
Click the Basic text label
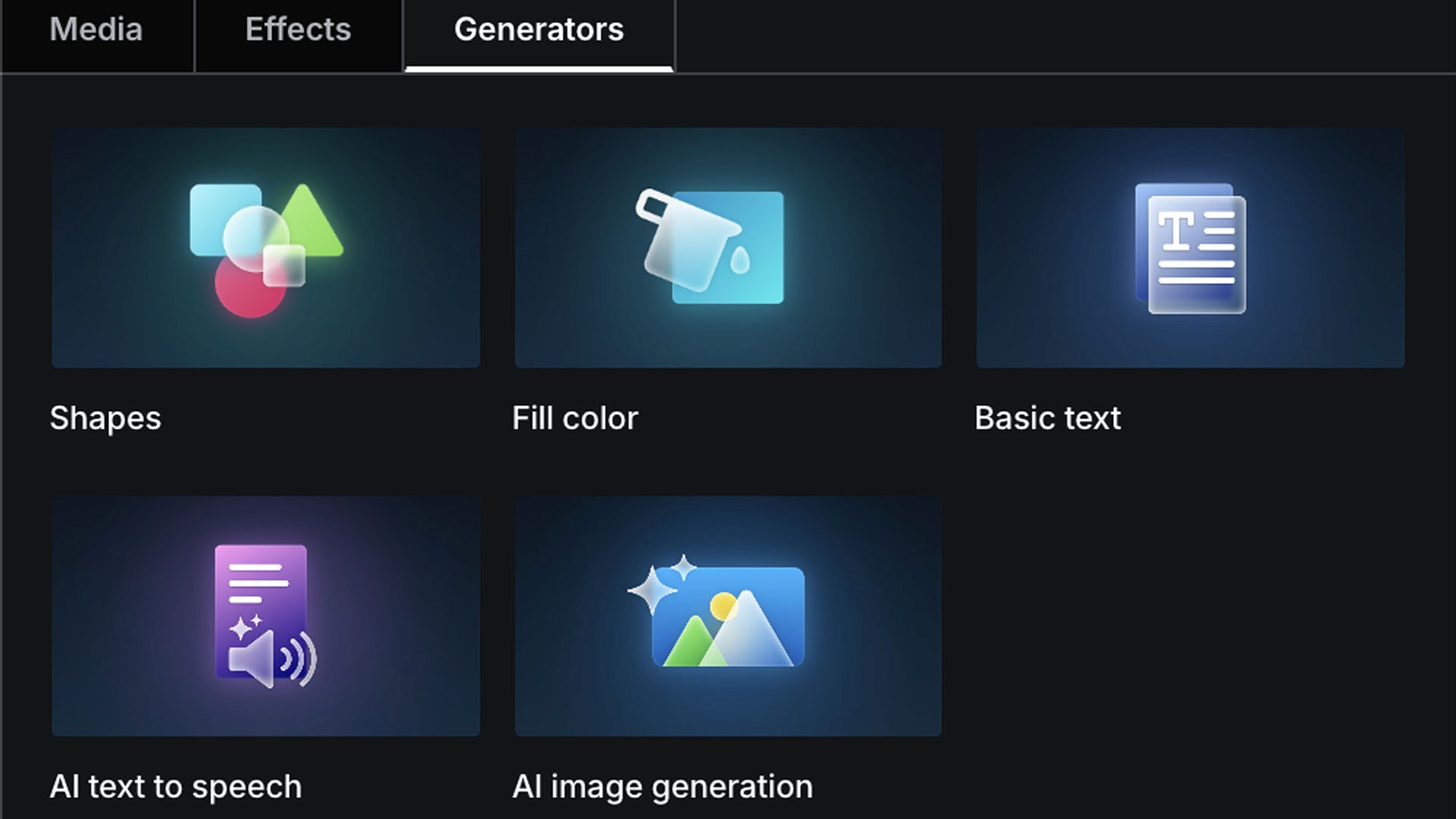click(x=1047, y=419)
